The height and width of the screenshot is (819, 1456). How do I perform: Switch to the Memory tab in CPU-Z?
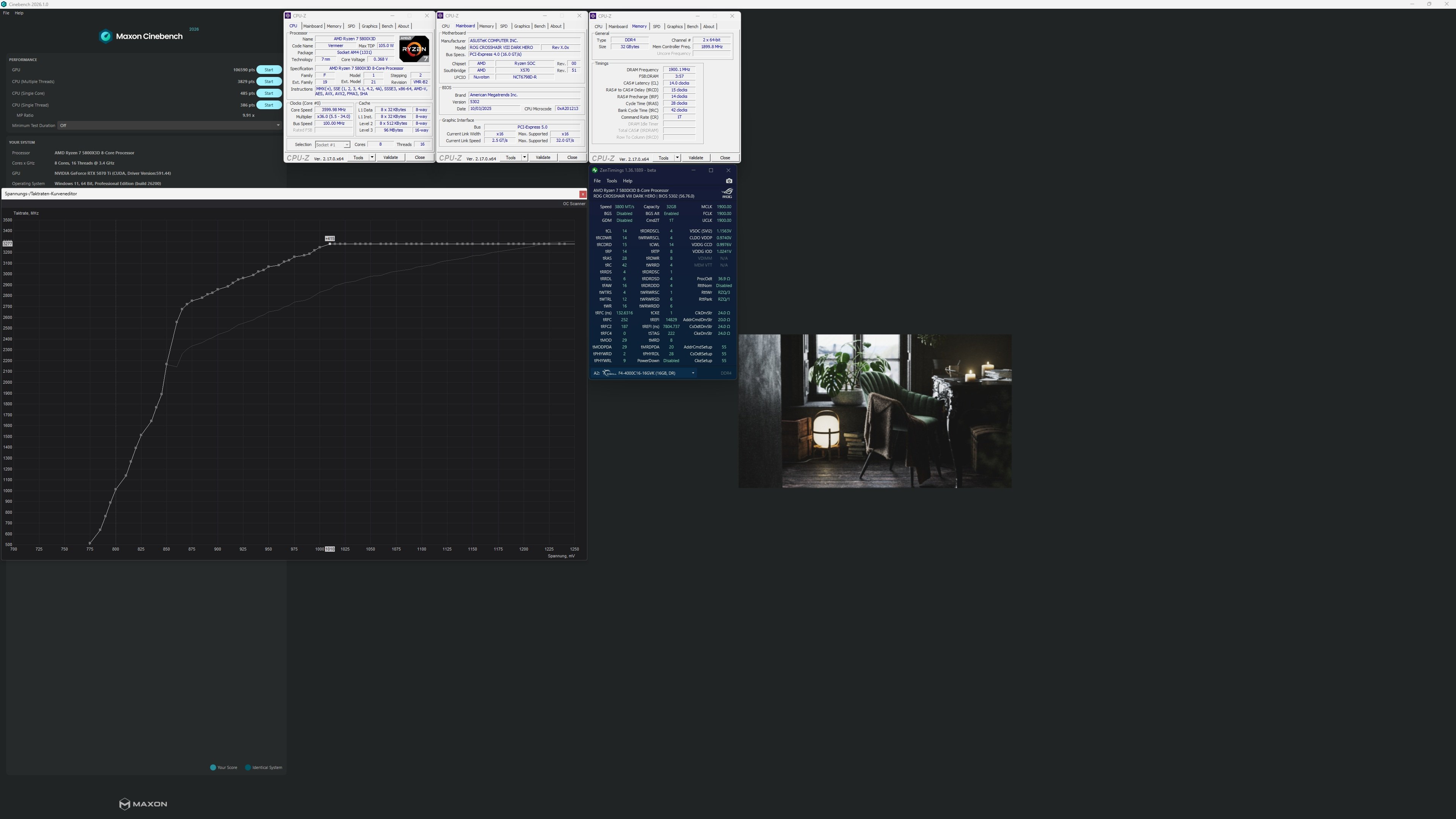tap(334, 26)
